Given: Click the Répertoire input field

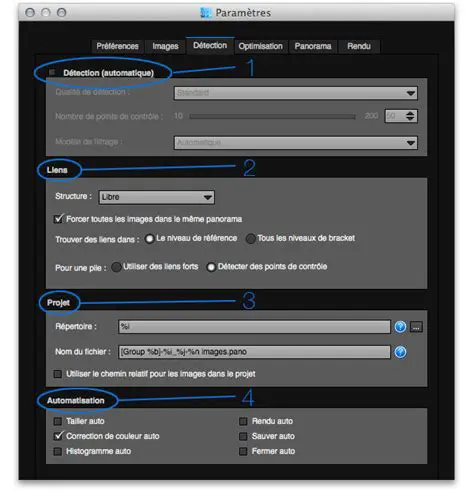Looking at the screenshot, I should click(x=254, y=327).
